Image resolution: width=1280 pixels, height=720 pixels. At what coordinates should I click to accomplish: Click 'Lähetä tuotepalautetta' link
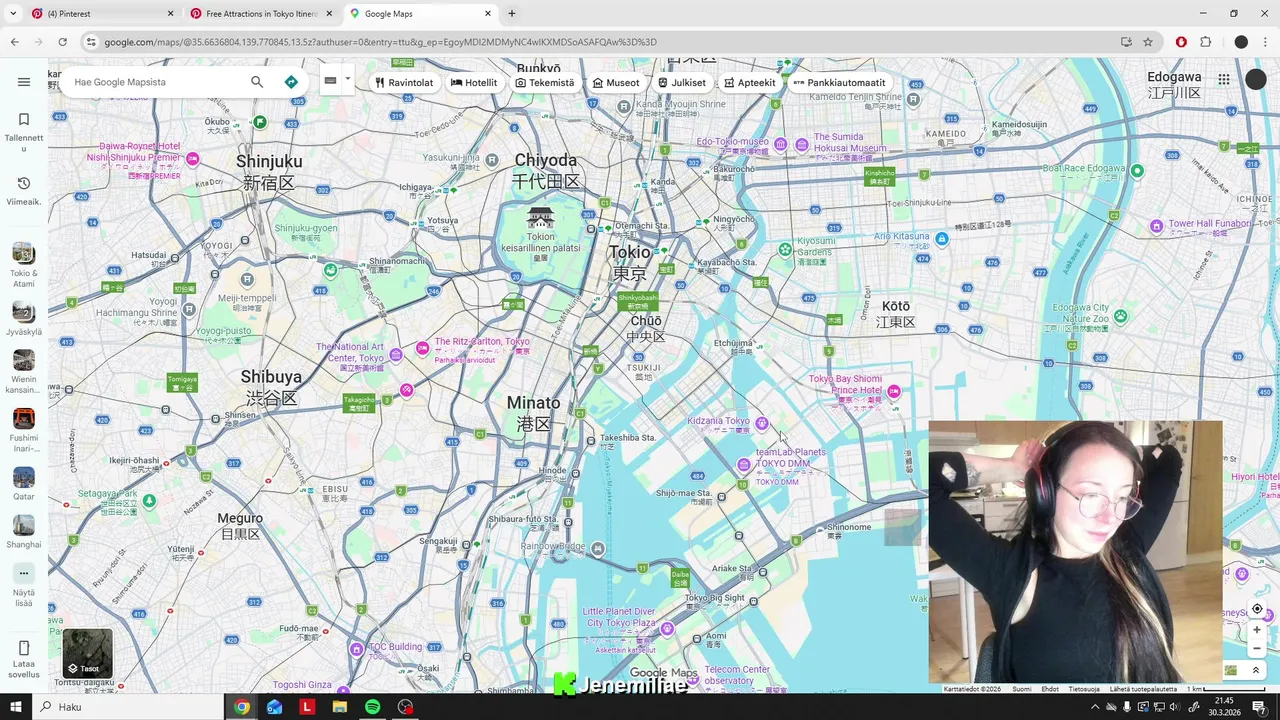pos(1143,689)
